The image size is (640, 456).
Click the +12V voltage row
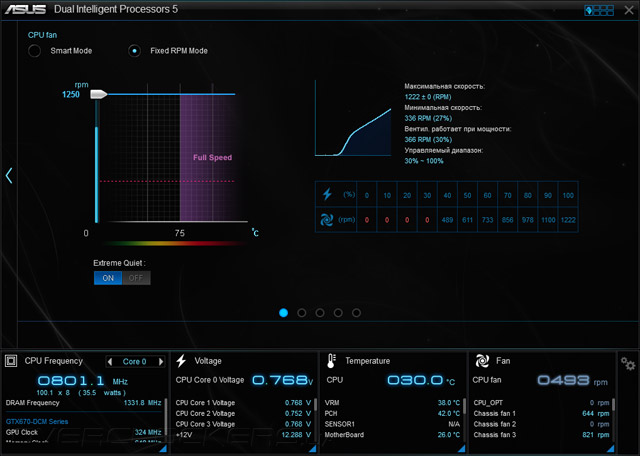click(243, 435)
